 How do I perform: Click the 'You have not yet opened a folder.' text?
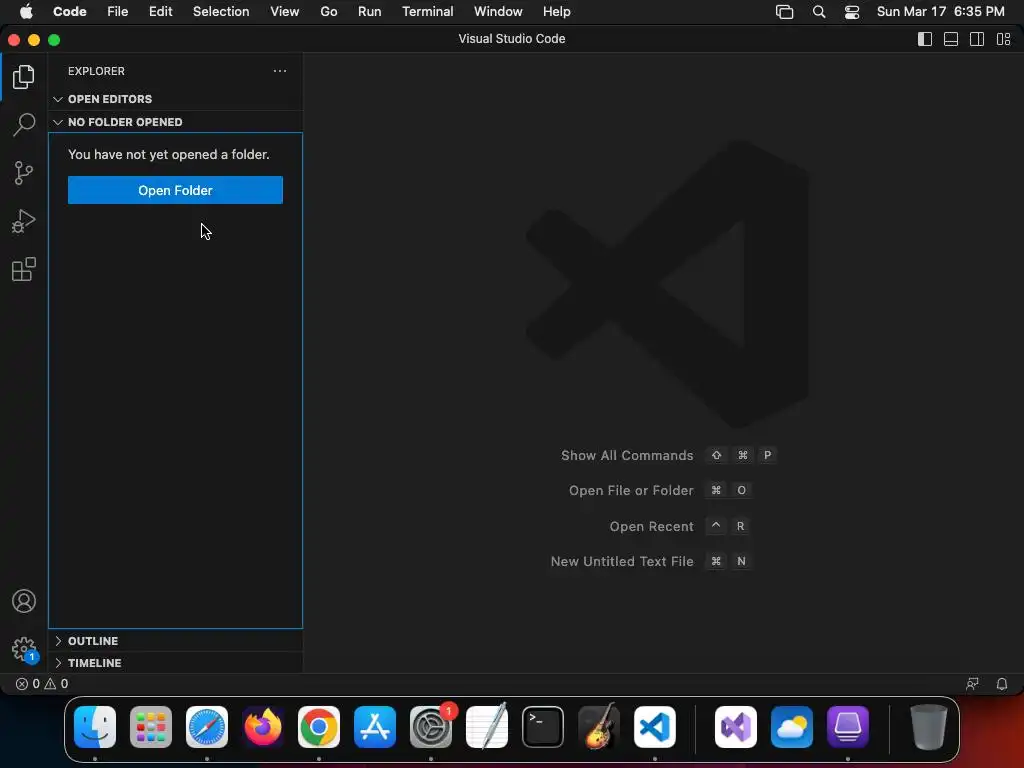[x=168, y=155]
